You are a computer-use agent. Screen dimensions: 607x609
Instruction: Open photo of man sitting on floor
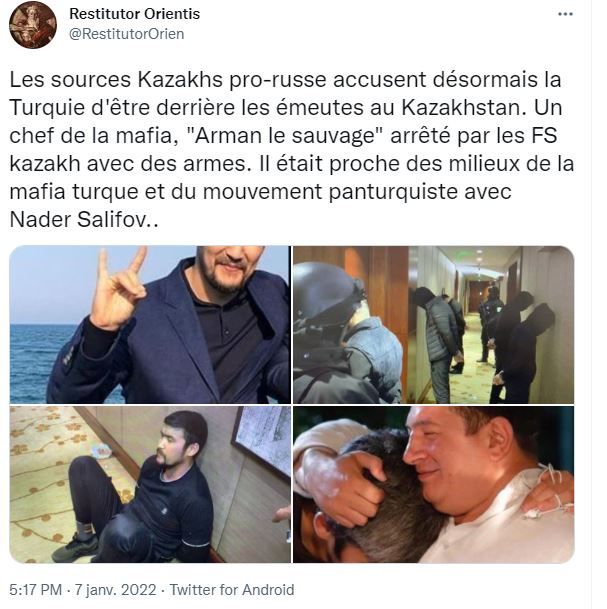pyautogui.click(x=150, y=484)
